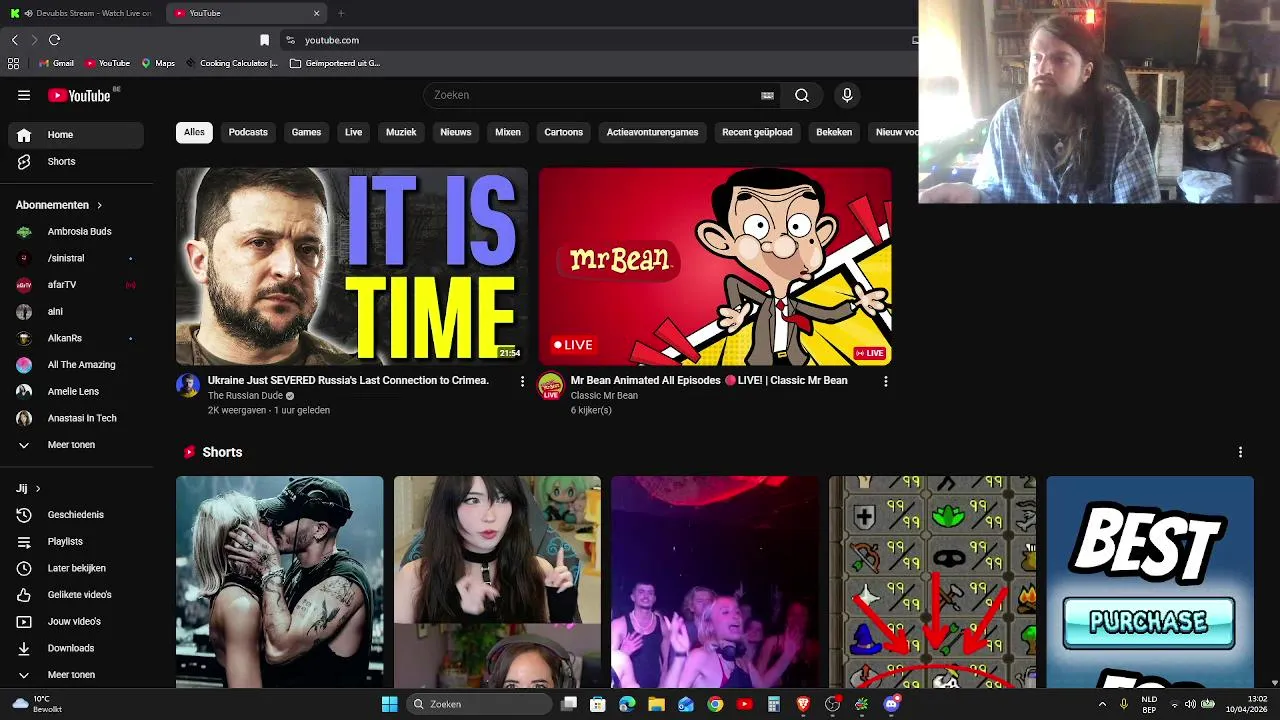1280x720 pixels.
Task: Open OBS Studio from taskbar
Action: pos(832,704)
